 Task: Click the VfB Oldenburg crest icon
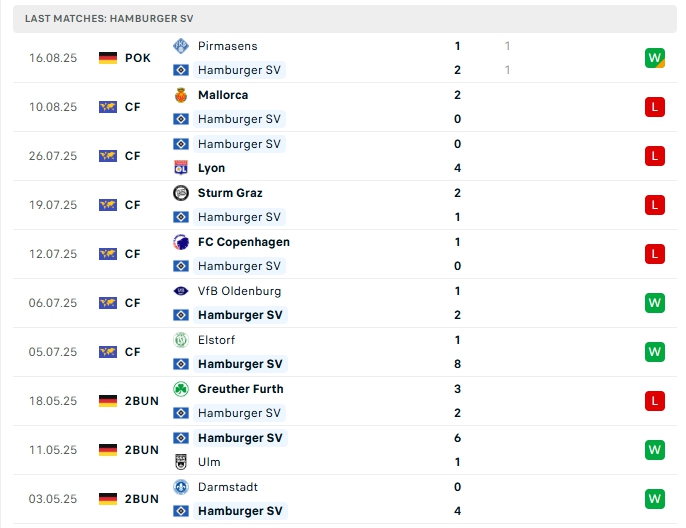point(181,291)
